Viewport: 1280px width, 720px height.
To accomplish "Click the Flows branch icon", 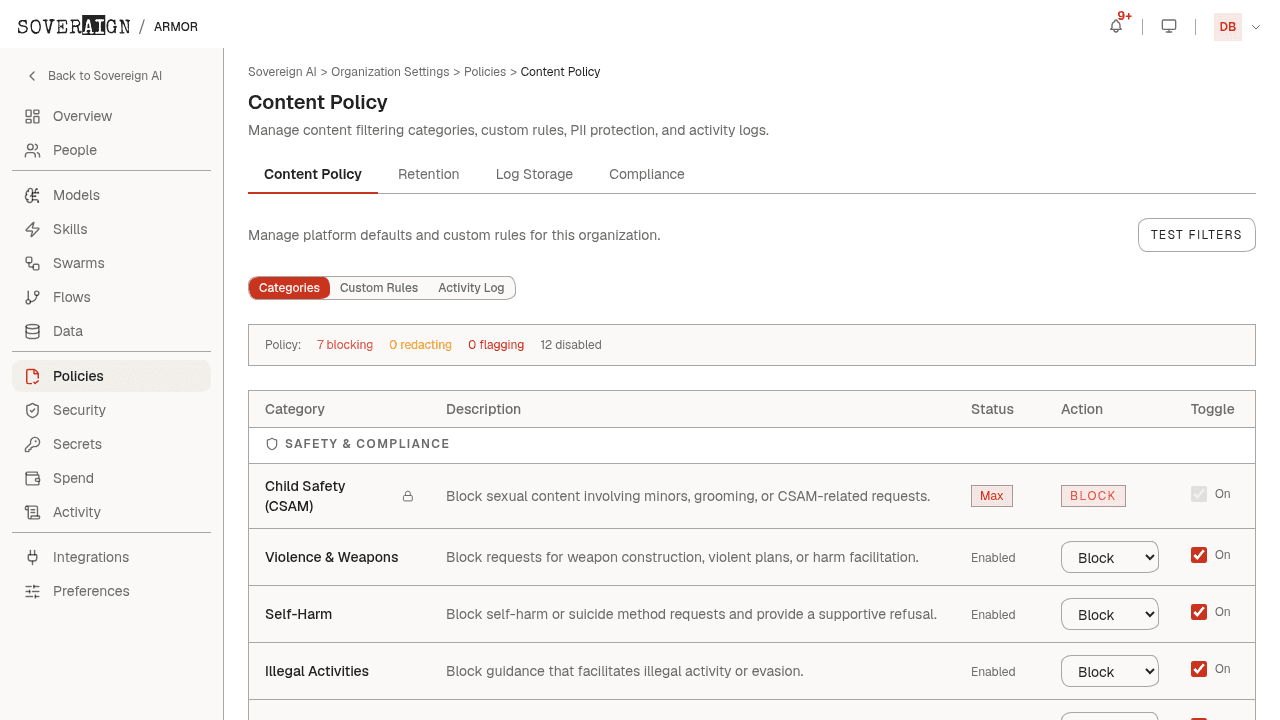I will 33,297.
